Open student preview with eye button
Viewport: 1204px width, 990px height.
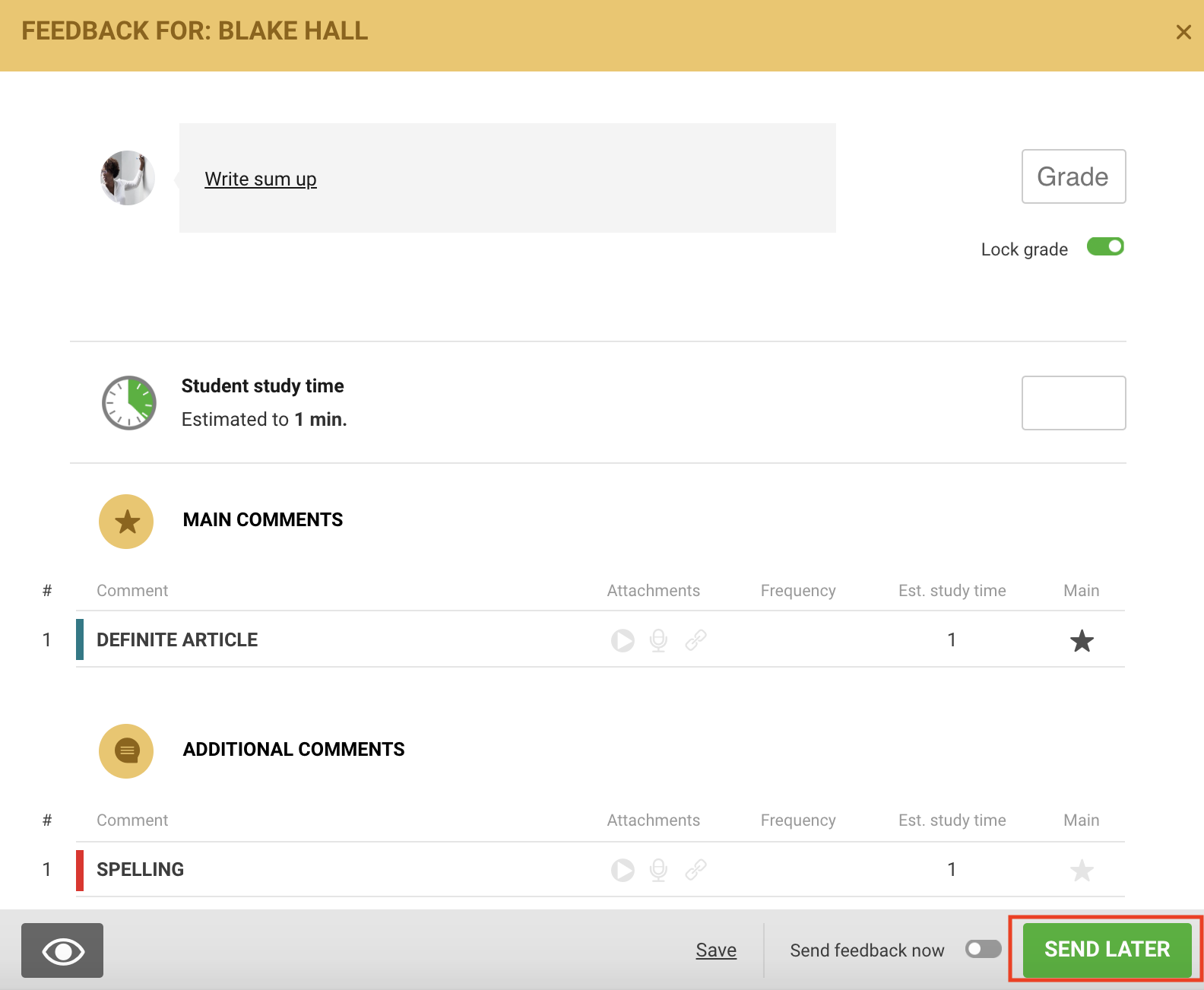click(x=62, y=950)
